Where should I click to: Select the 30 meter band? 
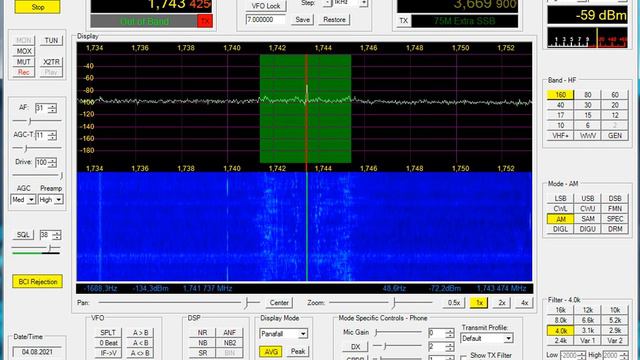click(x=588, y=105)
